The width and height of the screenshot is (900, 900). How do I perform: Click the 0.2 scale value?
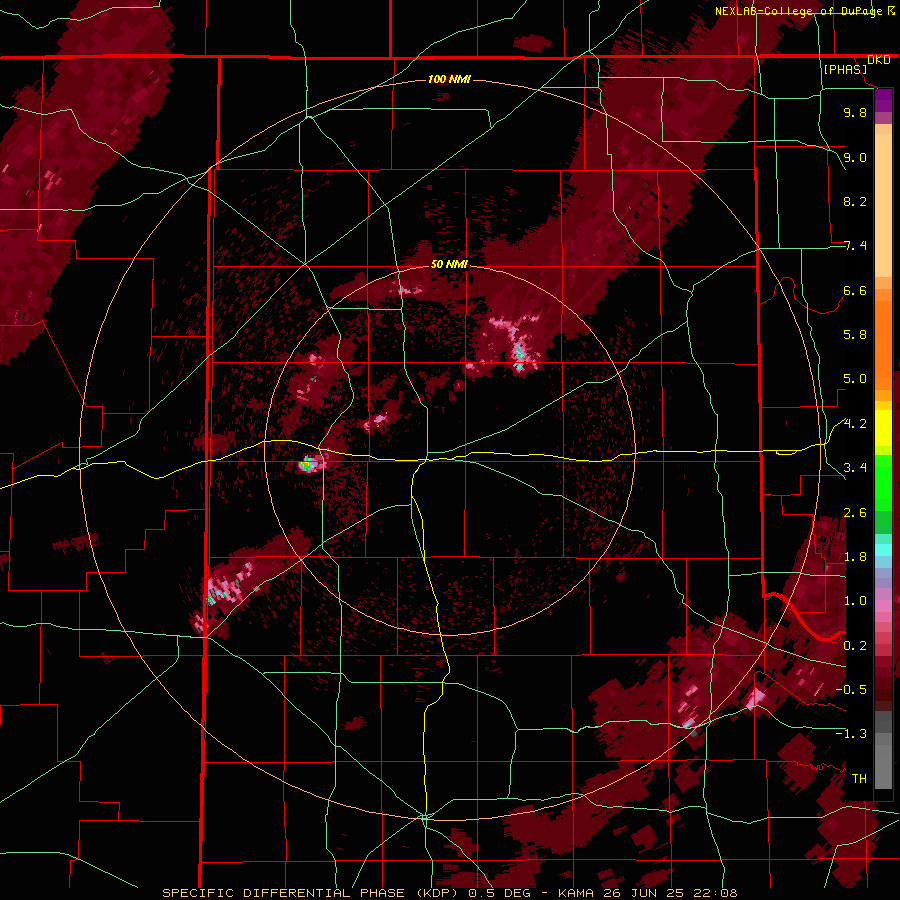855,646
